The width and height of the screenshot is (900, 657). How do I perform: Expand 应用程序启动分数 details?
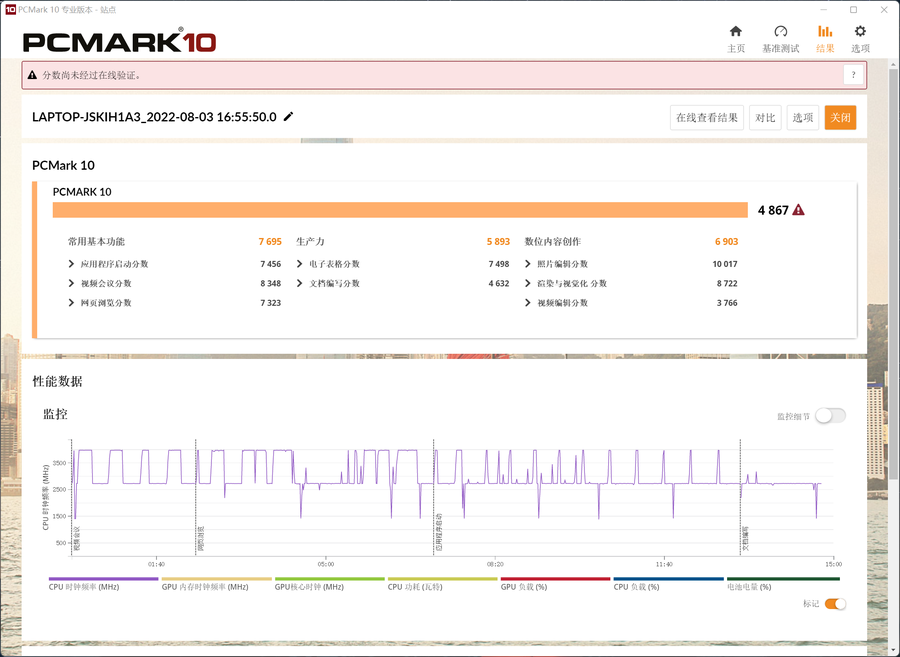click(71, 264)
